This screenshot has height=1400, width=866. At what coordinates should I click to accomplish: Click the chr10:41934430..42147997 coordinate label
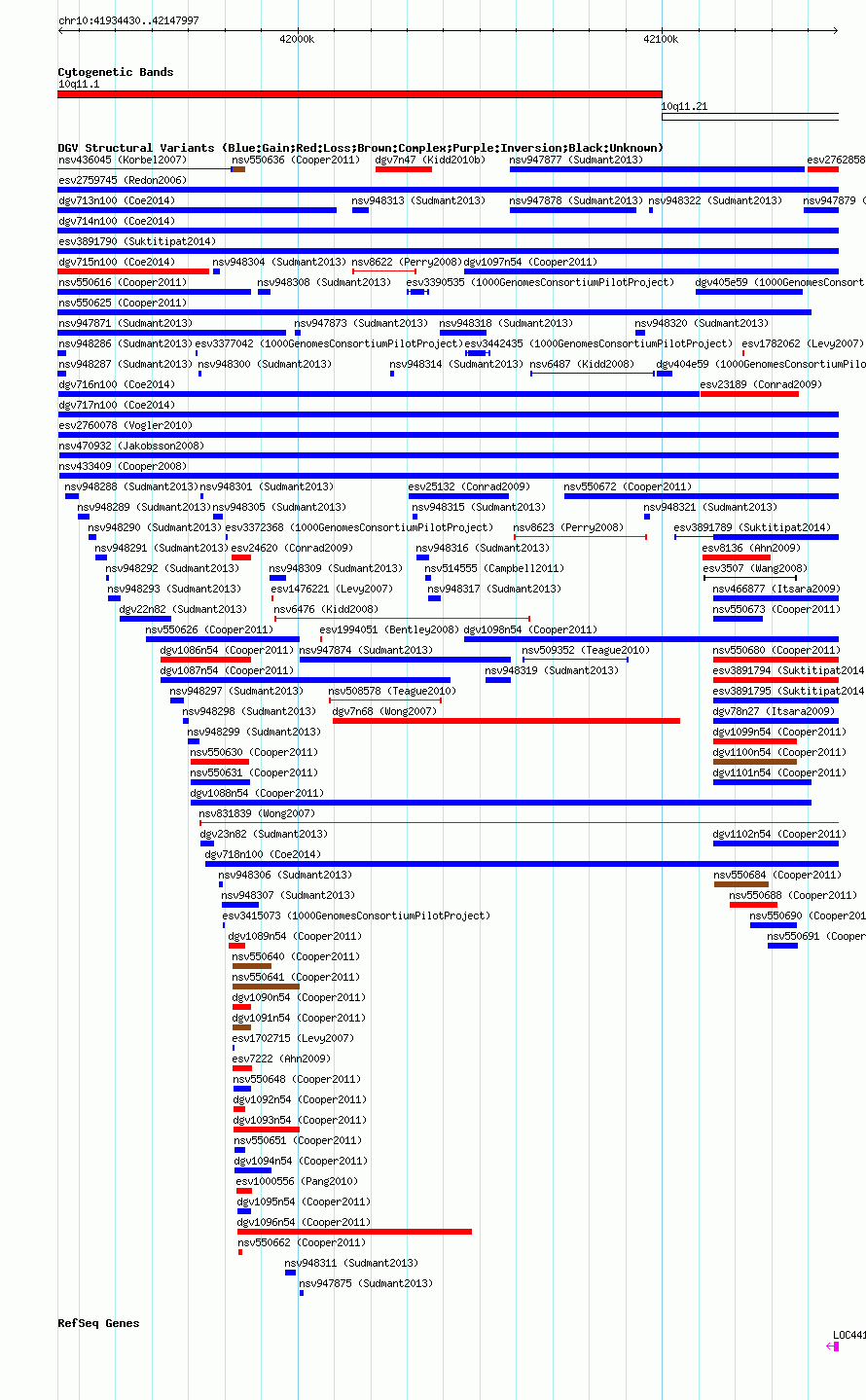tap(128, 20)
